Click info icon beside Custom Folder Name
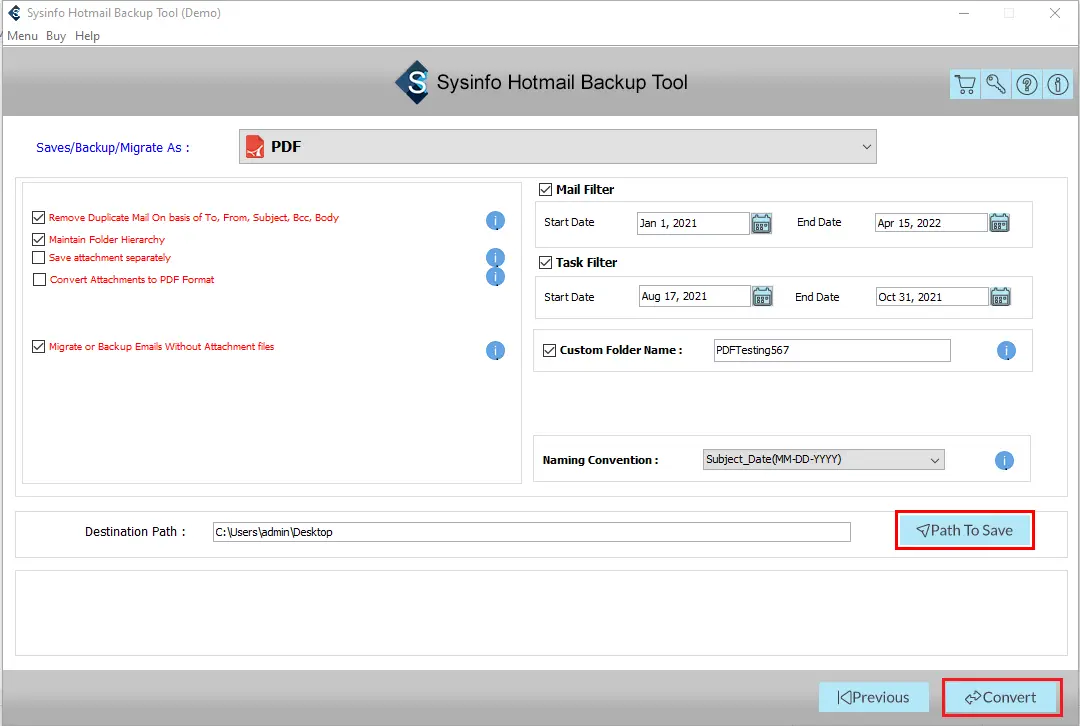 [x=1006, y=351]
